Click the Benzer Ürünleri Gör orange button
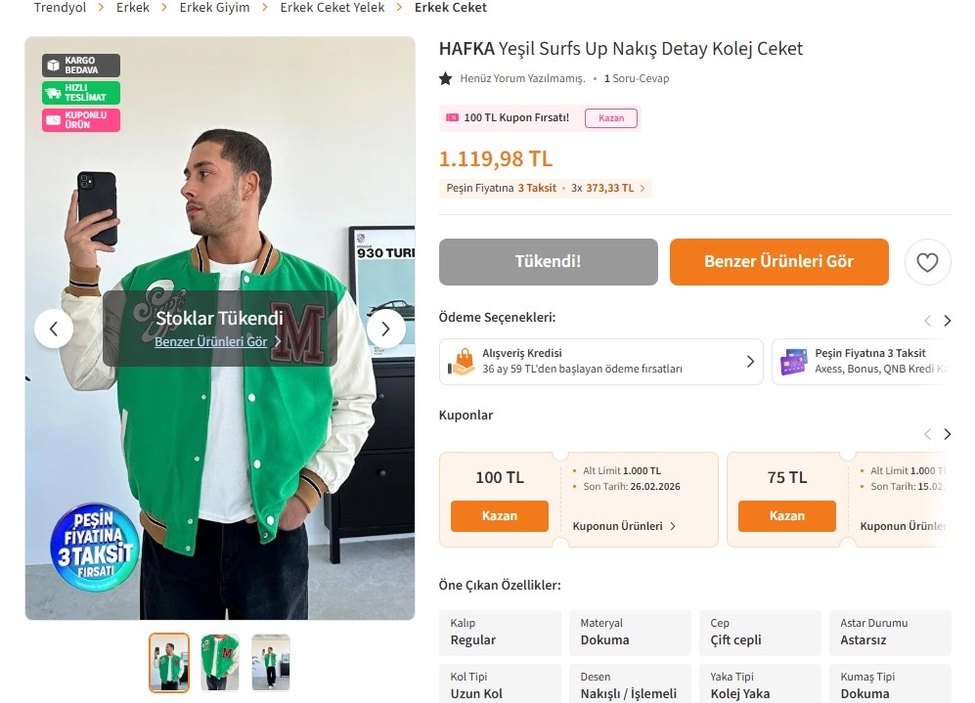 pyautogui.click(x=779, y=262)
